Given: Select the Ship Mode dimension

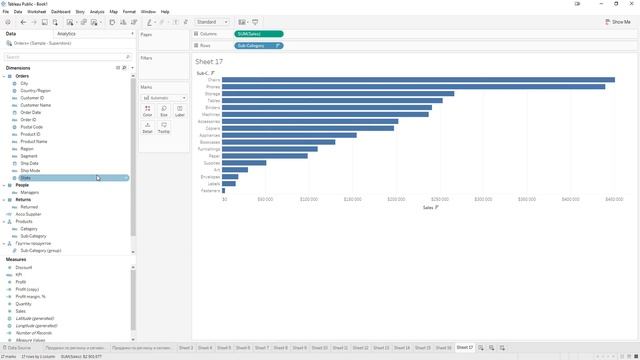Looking at the screenshot, I should tap(30, 171).
